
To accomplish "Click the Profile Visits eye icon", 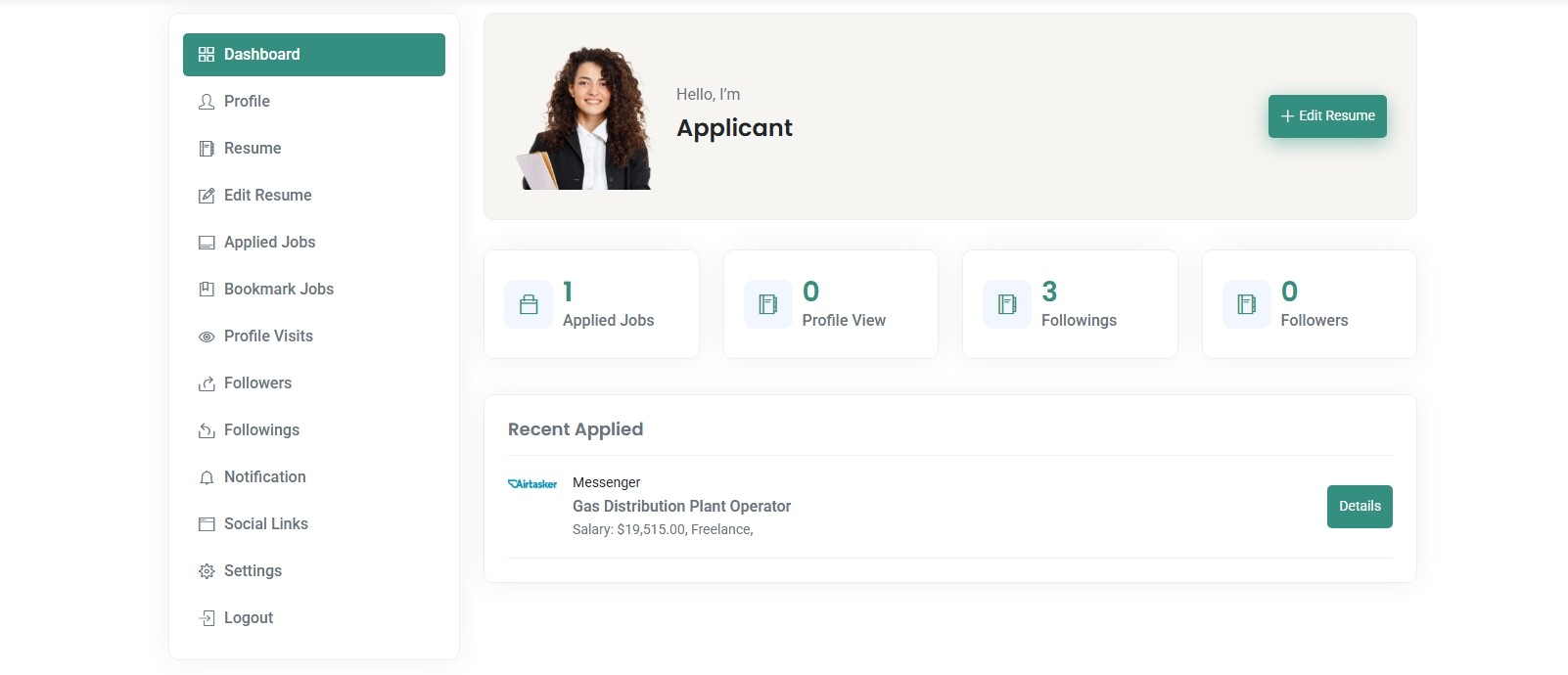I will (207, 337).
